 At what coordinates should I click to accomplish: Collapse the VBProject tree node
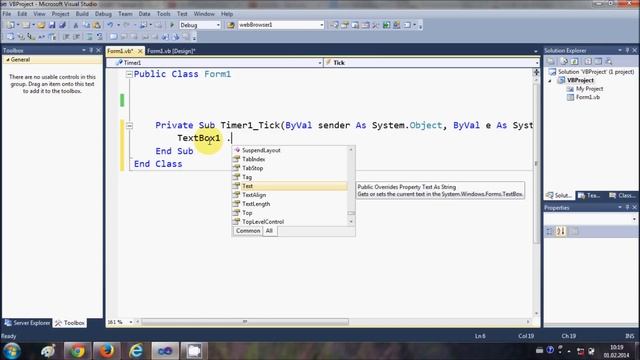point(550,80)
